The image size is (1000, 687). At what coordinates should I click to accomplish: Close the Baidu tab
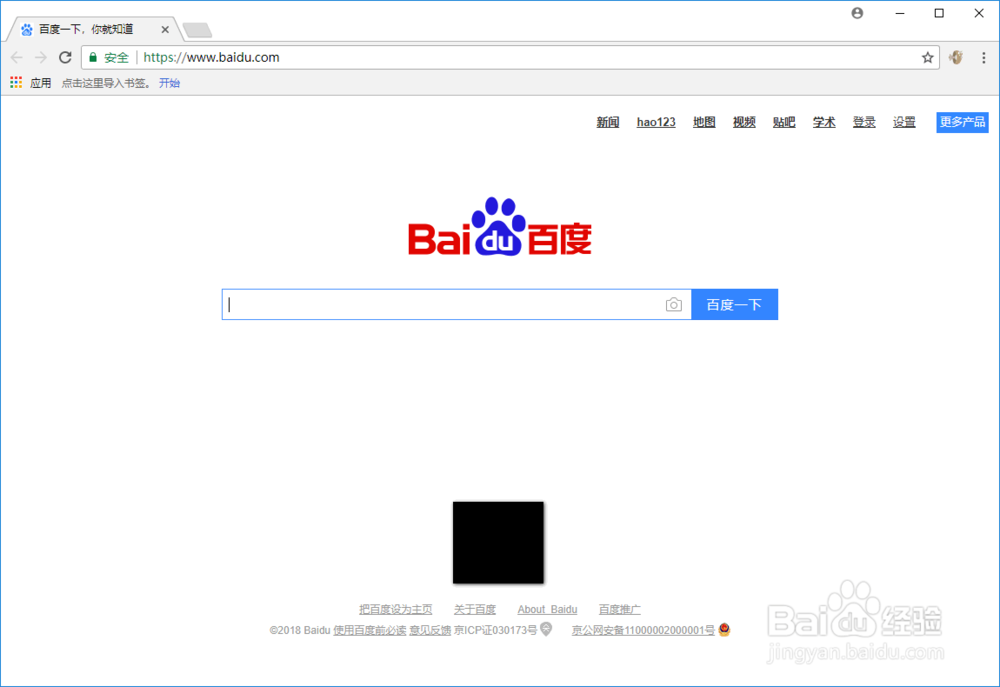pos(165,29)
